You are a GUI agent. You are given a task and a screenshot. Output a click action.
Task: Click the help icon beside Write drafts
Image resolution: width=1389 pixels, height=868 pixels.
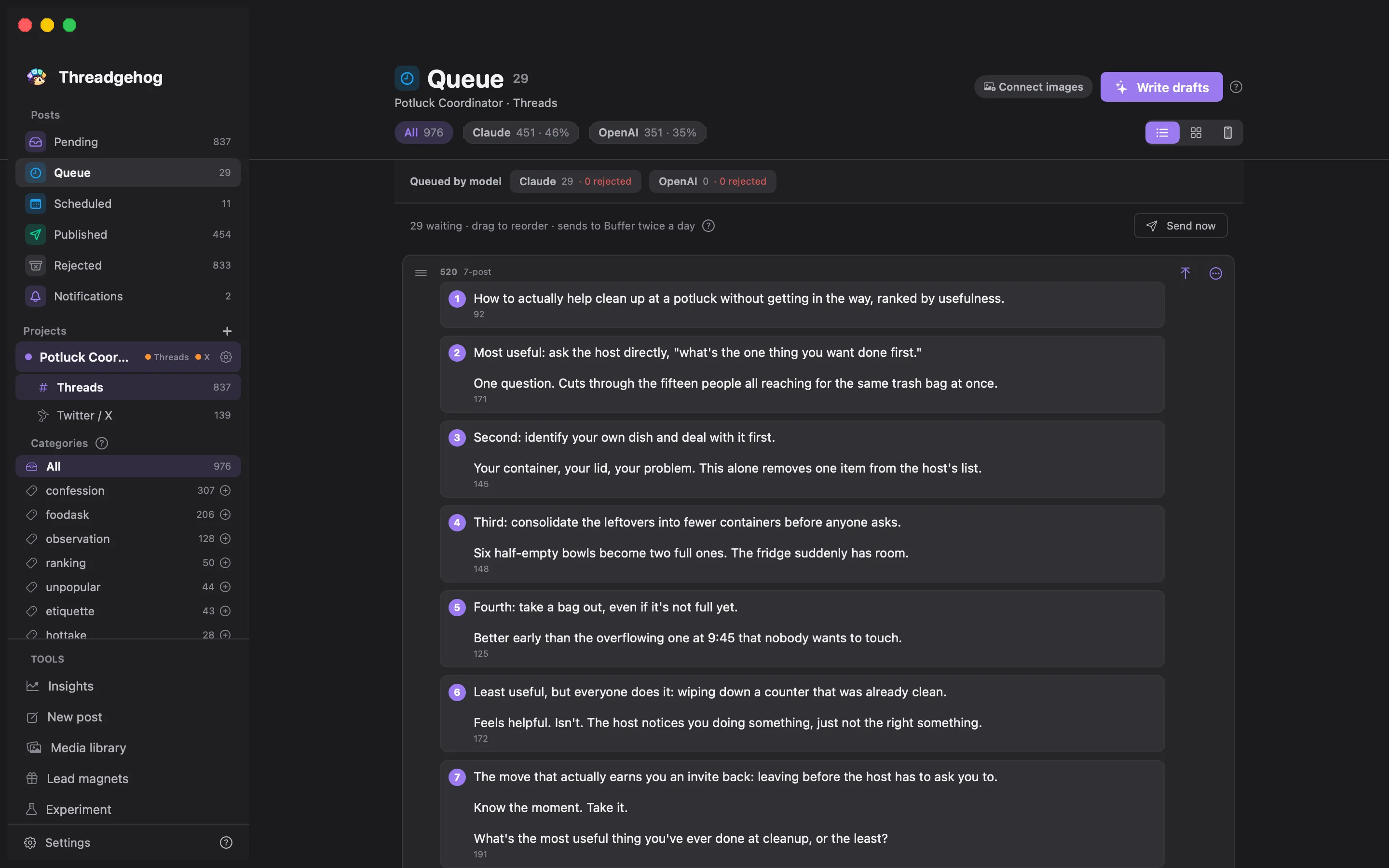click(1236, 87)
